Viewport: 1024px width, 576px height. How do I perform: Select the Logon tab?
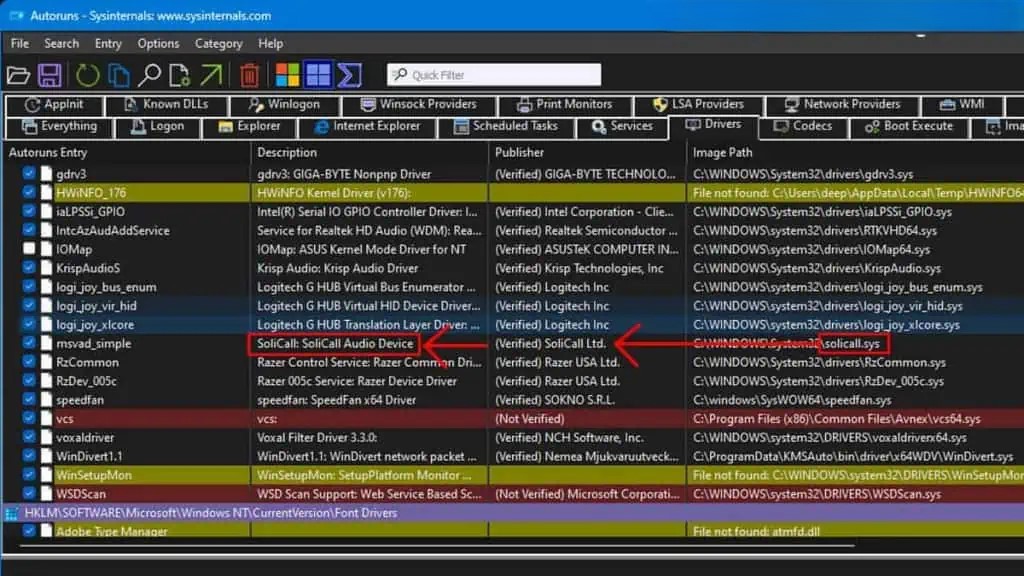157,126
